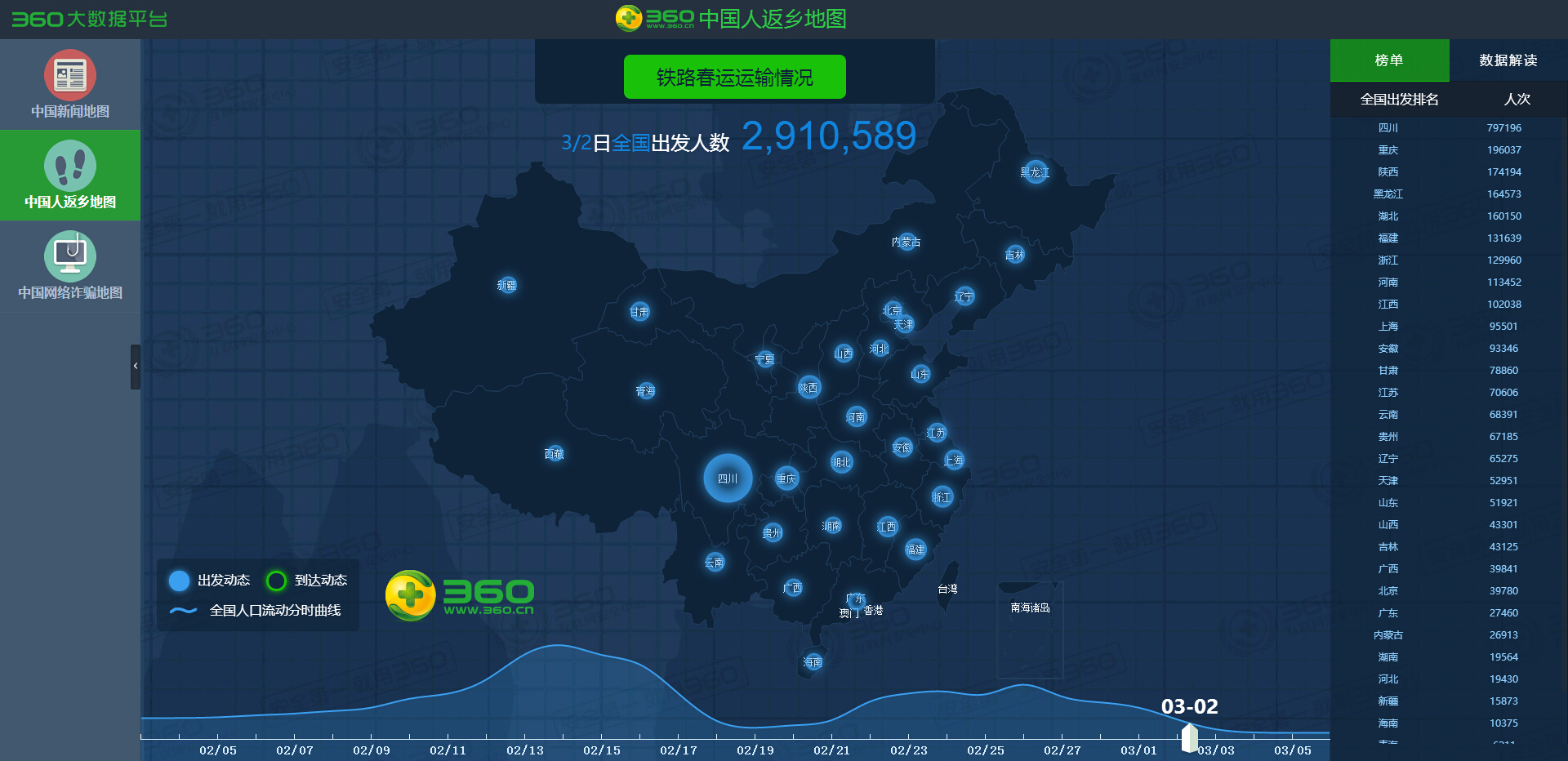Click the 中国人返乡地图 page title
The width and height of the screenshot is (1568, 761).
(x=773, y=19)
